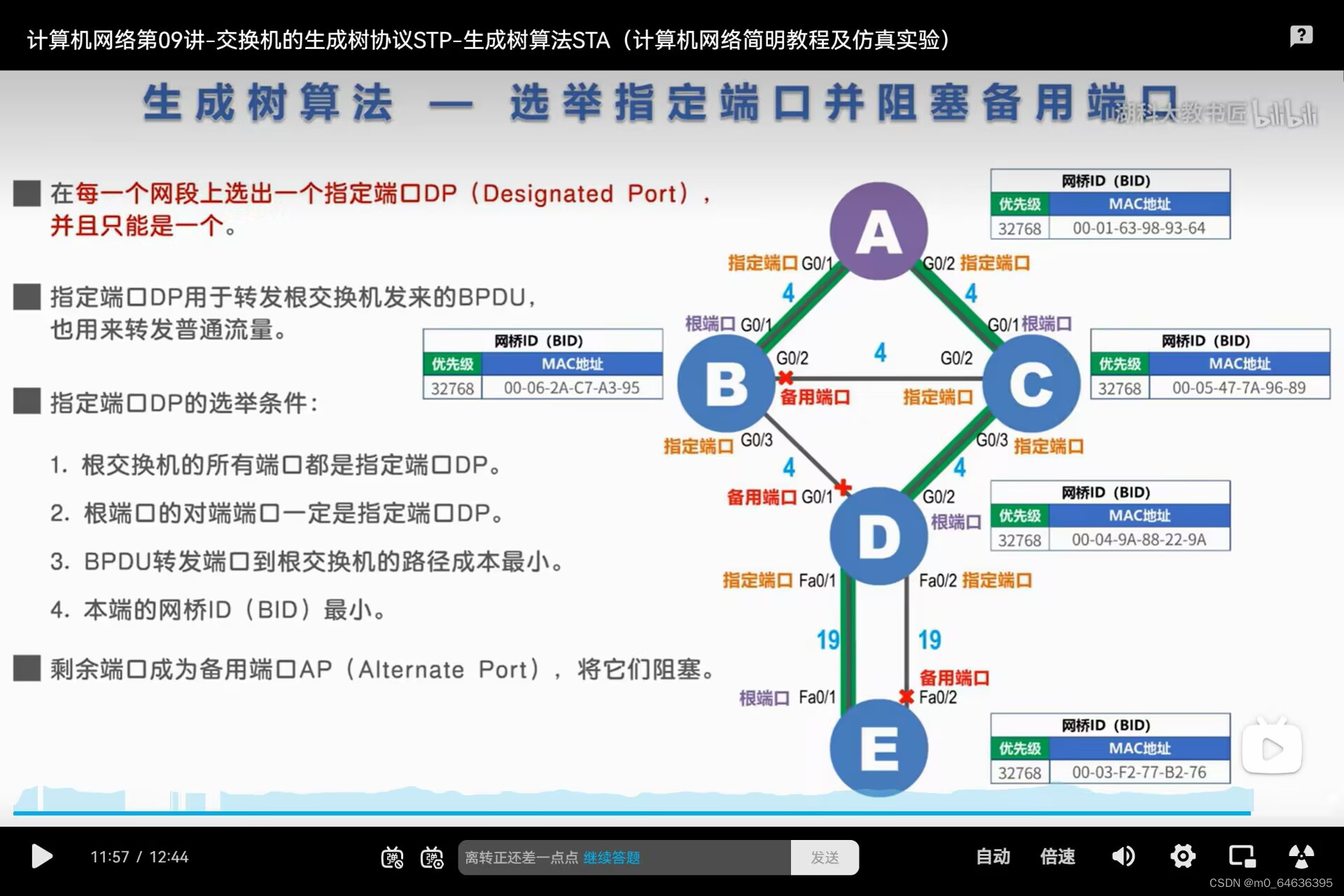Open the 倍速 playback speed menu
The image size is (1344, 896).
pyautogui.click(x=1057, y=857)
